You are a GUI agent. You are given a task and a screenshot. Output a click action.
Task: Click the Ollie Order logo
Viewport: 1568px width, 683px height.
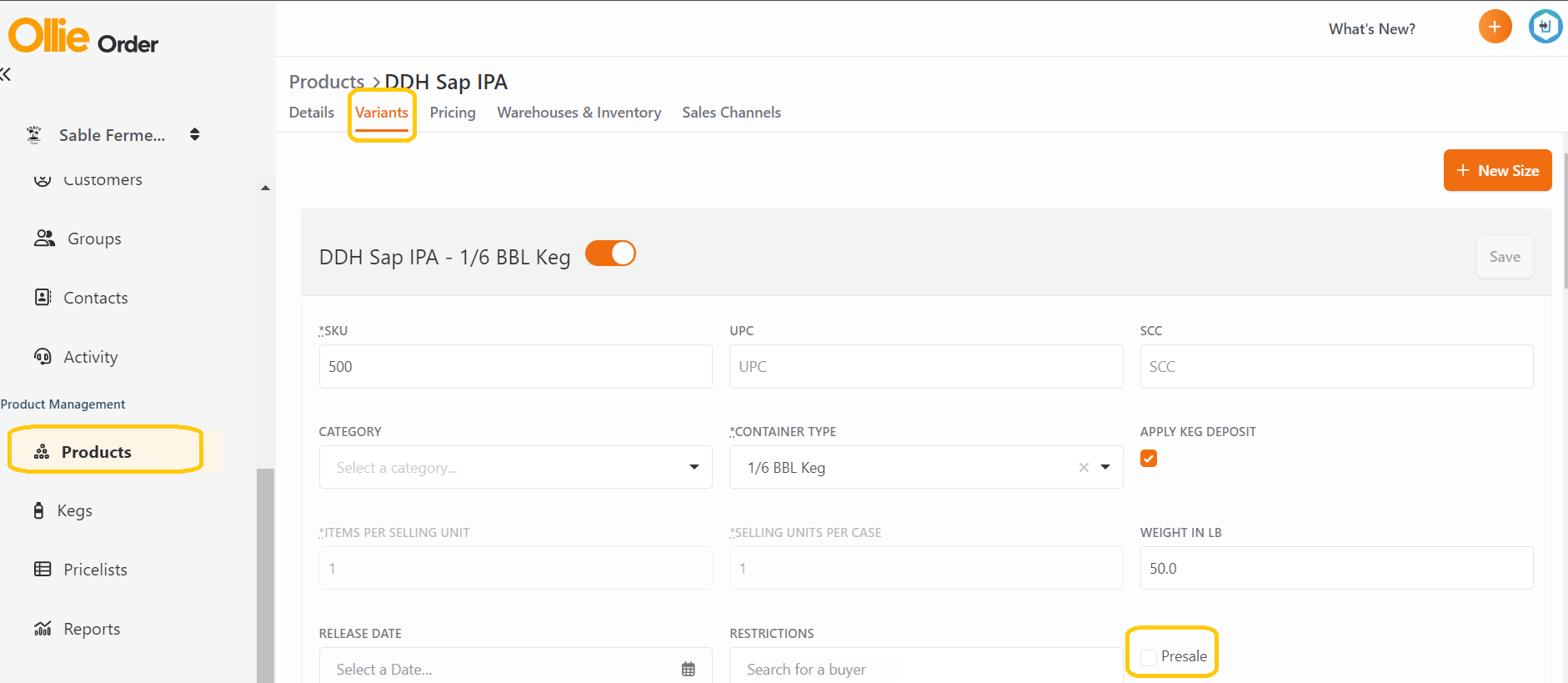(83, 36)
